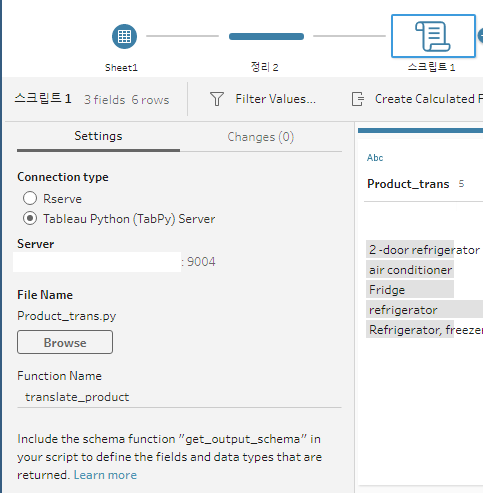Choose Tableau Python (TabPy) Server option
Viewport: 483px width, 493px height.
(30, 219)
